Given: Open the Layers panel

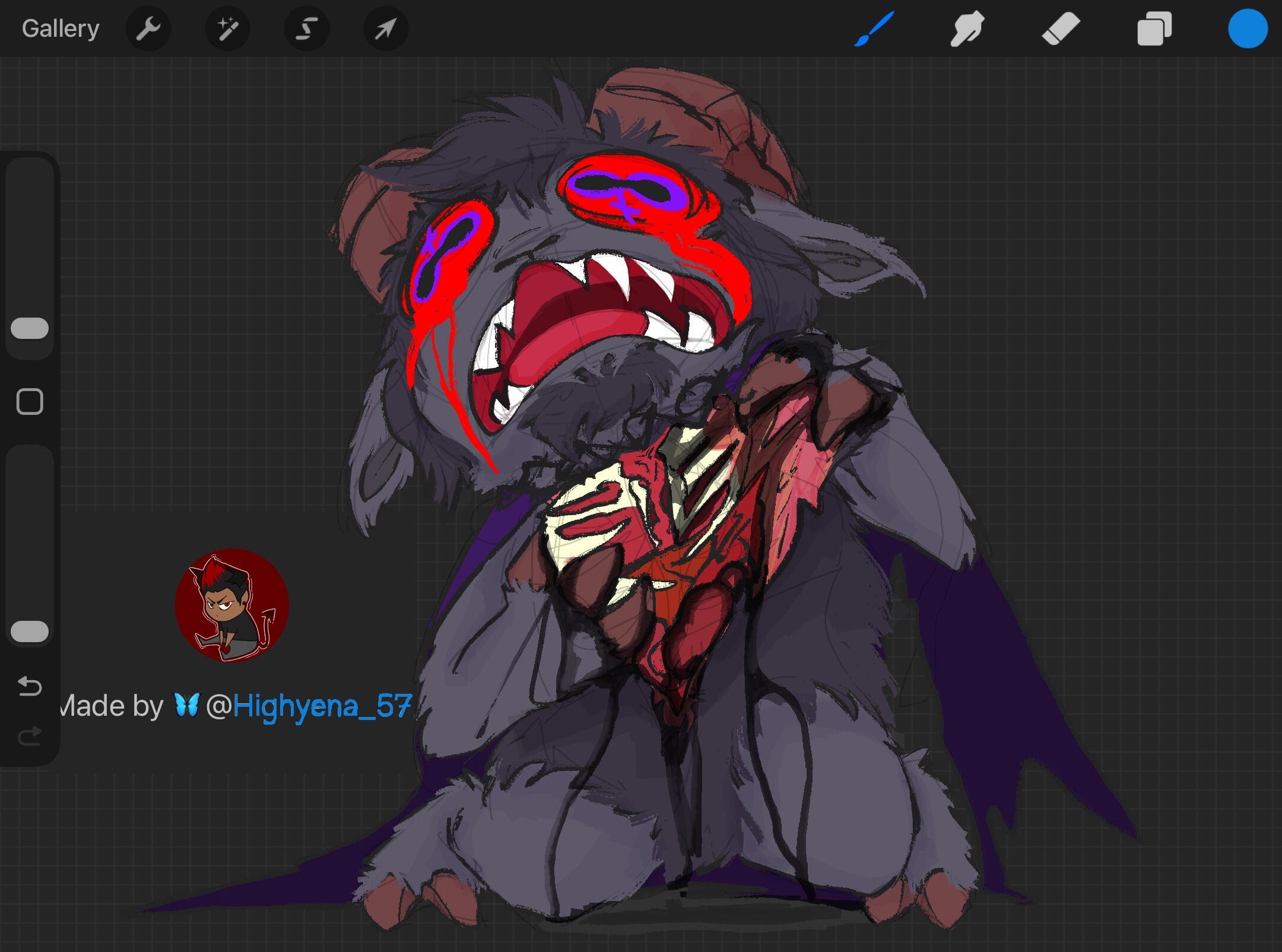Looking at the screenshot, I should coord(1154,28).
